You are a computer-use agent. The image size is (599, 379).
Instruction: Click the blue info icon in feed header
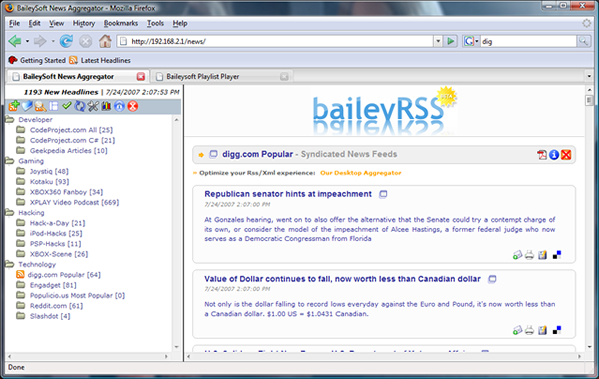(554, 155)
